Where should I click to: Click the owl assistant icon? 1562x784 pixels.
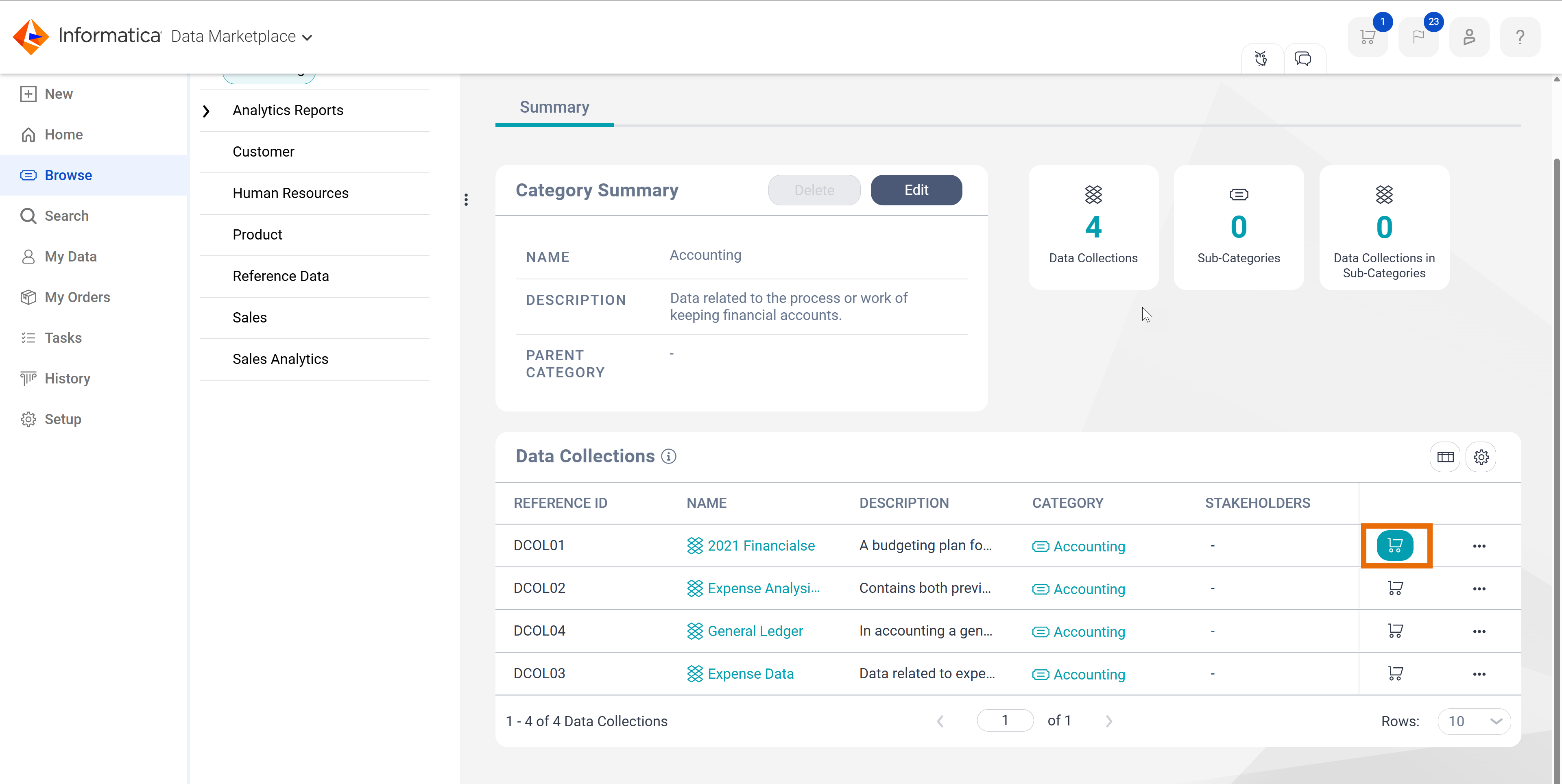(1261, 58)
